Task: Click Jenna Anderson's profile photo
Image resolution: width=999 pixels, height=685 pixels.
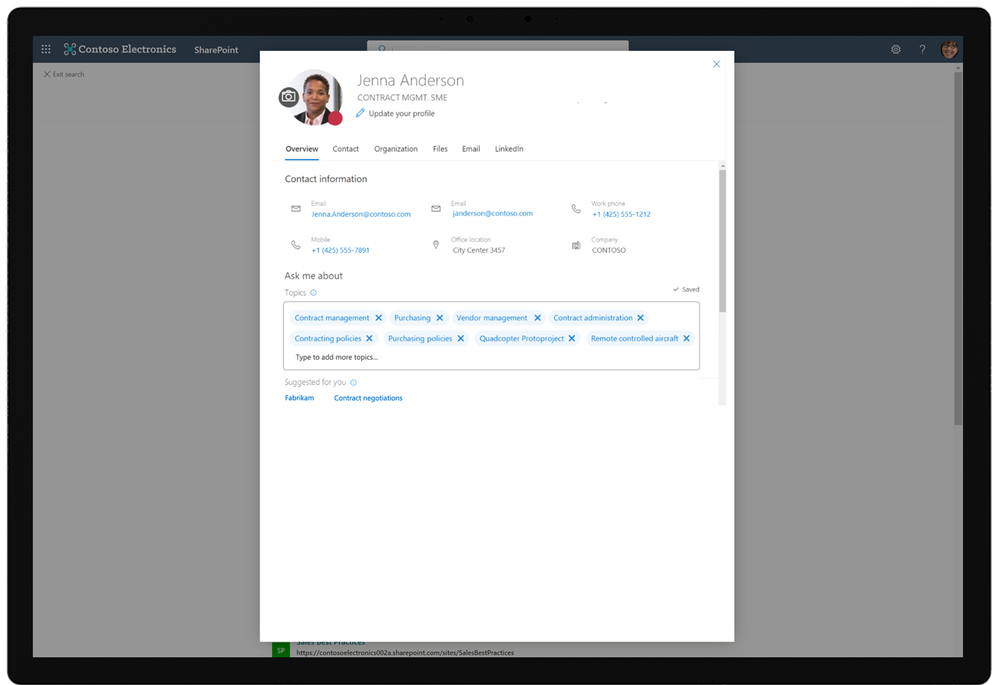Action: click(x=317, y=97)
